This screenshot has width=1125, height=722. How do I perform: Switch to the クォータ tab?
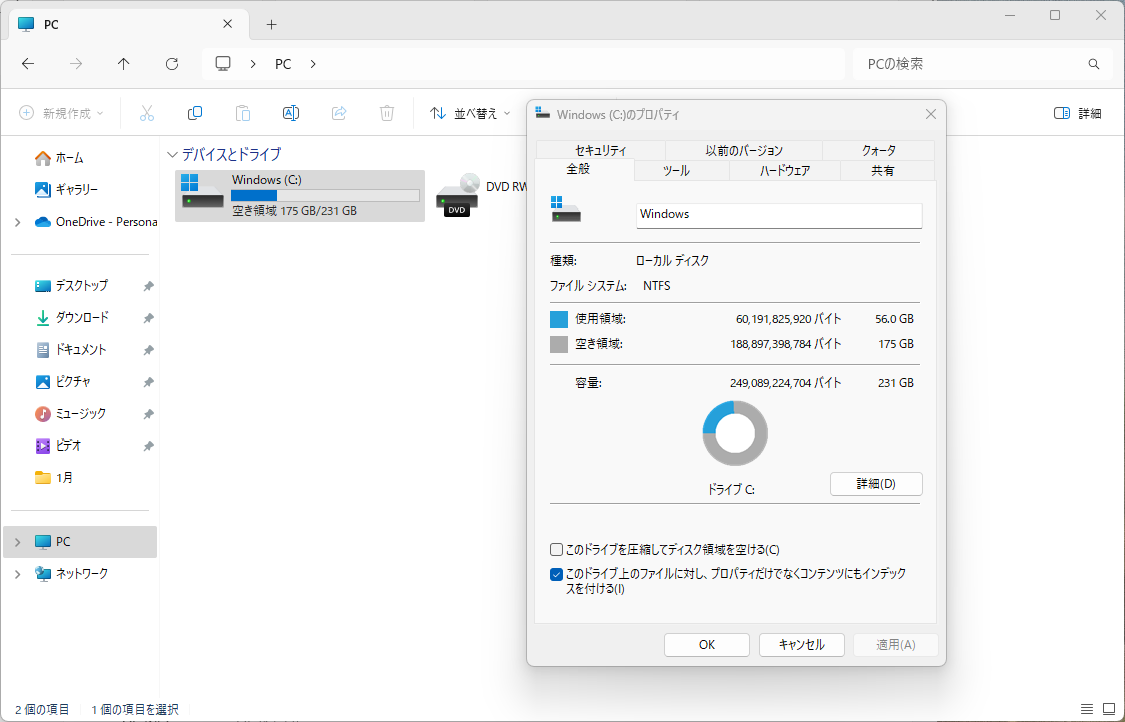[x=879, y=150]
